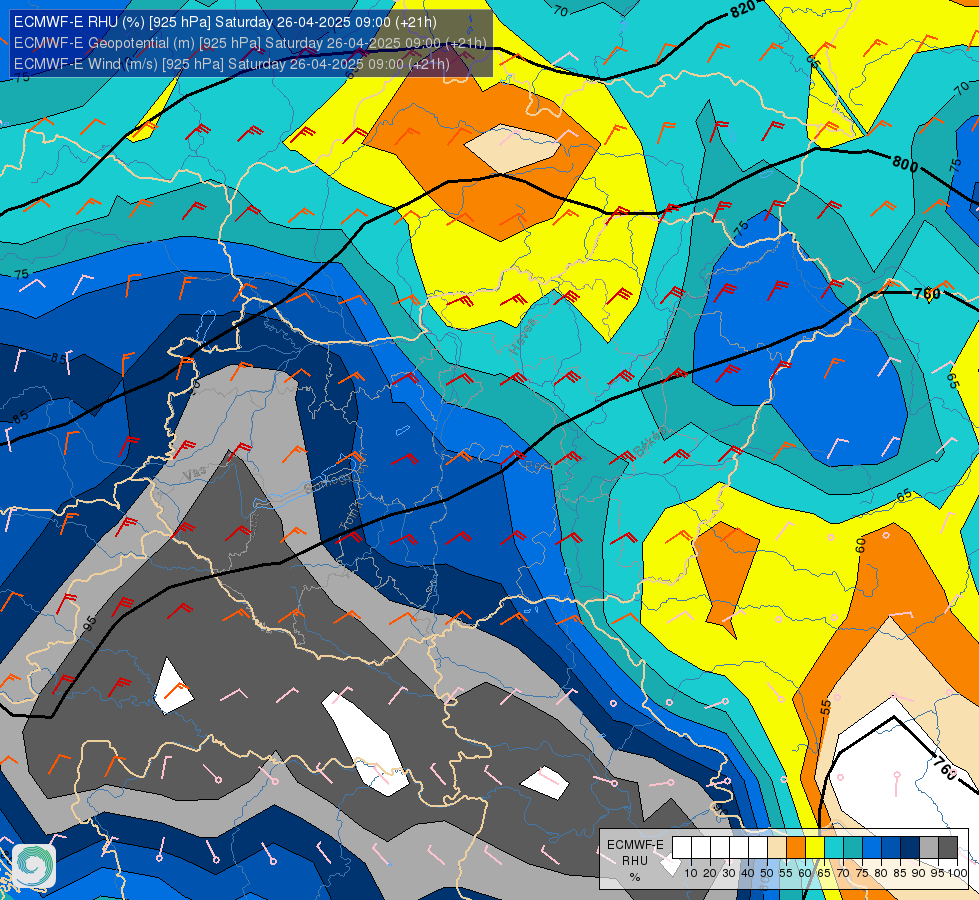
Task: Click the "60" humidity contour label on map
Action: (860, 545)
